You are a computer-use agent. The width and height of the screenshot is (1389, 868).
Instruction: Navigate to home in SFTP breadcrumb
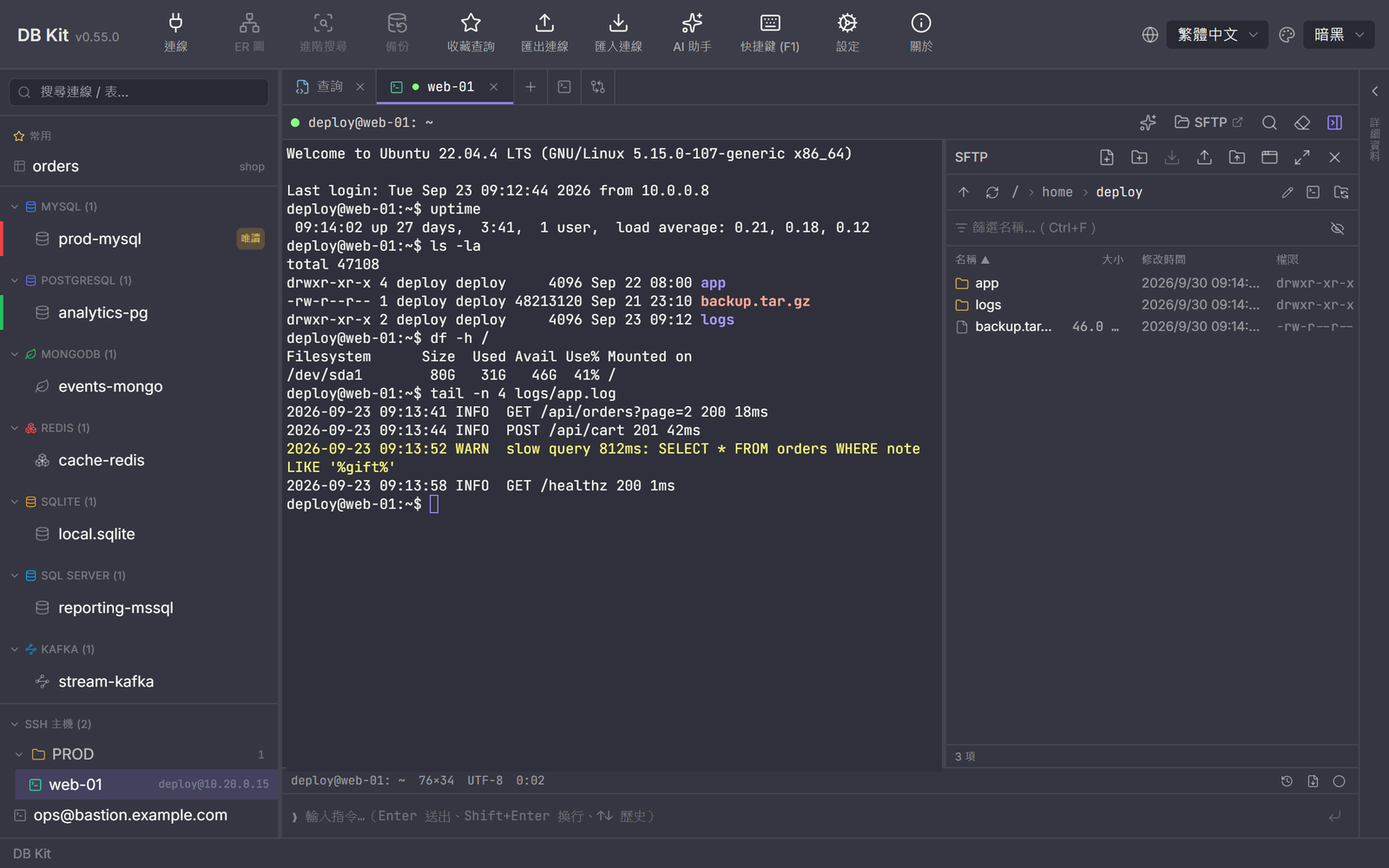1057,192
